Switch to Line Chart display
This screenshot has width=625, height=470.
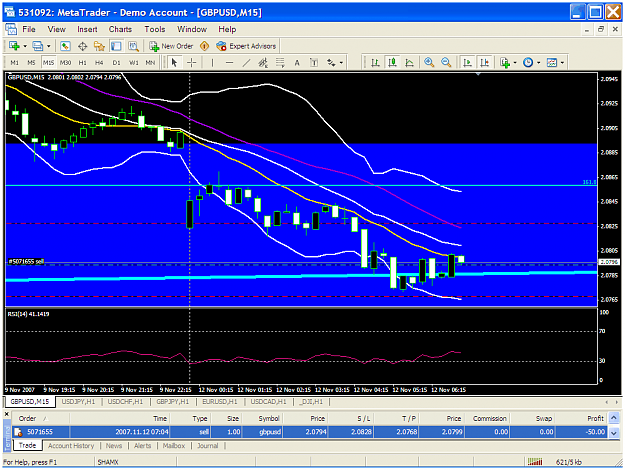[409, 63]
